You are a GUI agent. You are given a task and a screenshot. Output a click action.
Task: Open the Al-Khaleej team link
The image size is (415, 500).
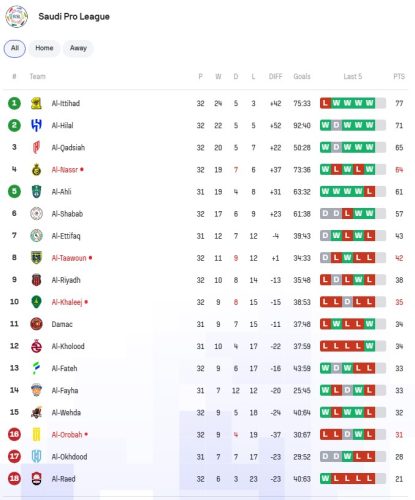(67, 302)
